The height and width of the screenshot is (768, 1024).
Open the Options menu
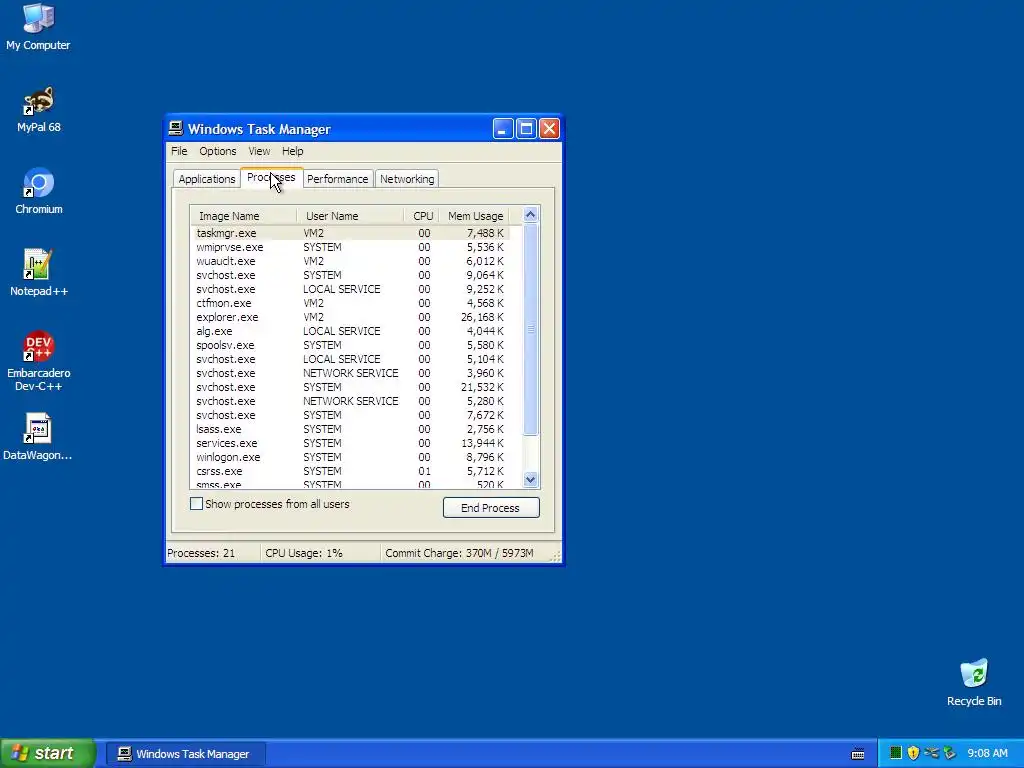click(x=217, y=151)
